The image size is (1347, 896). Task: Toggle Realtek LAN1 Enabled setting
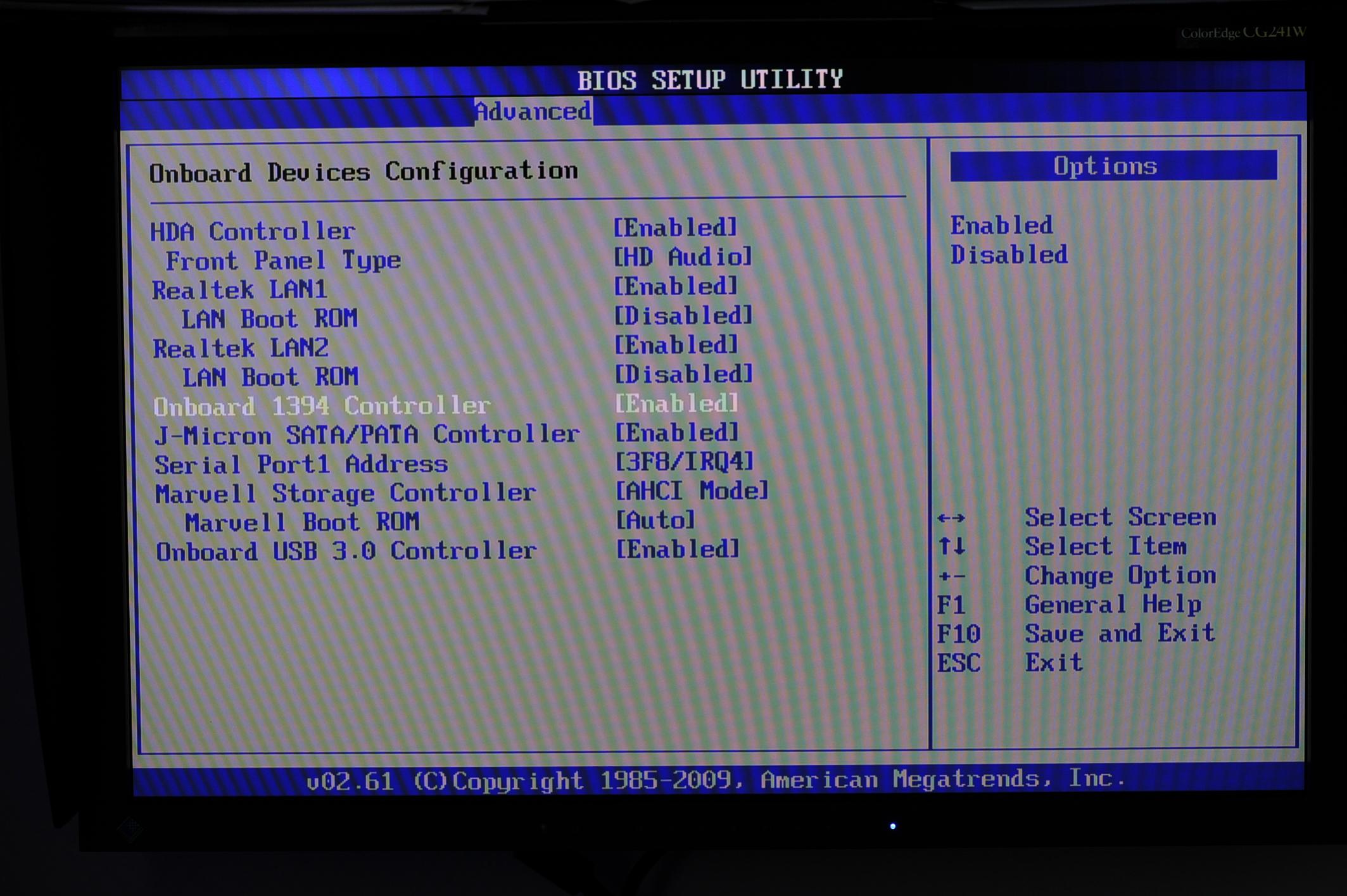pos(676,286)
